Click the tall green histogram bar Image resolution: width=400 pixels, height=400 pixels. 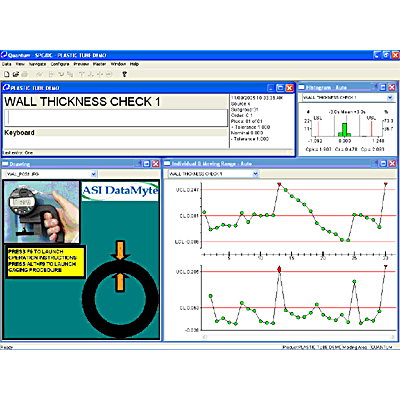point(345,130)
